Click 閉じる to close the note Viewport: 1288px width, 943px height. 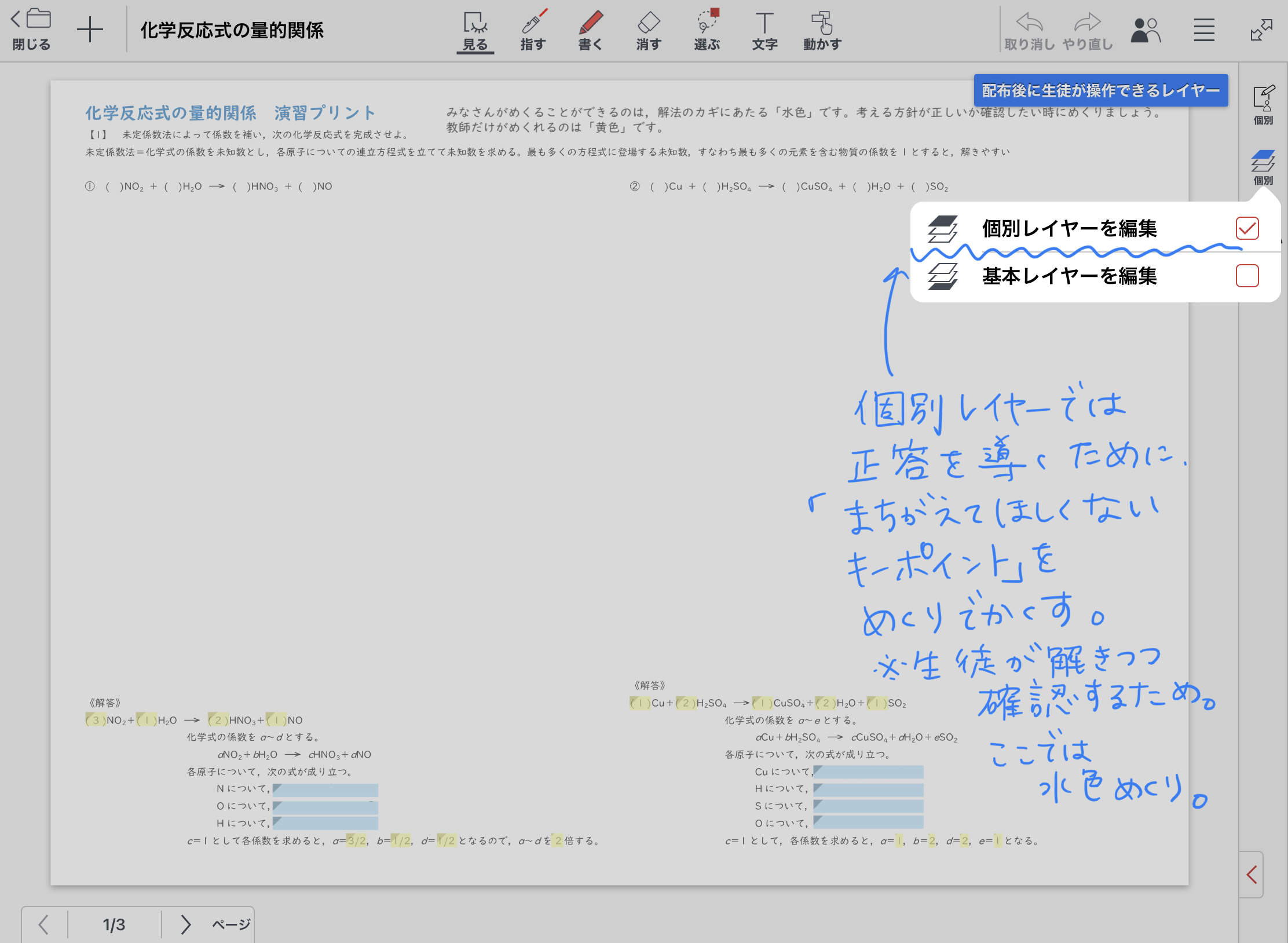[x=32, y=30]
